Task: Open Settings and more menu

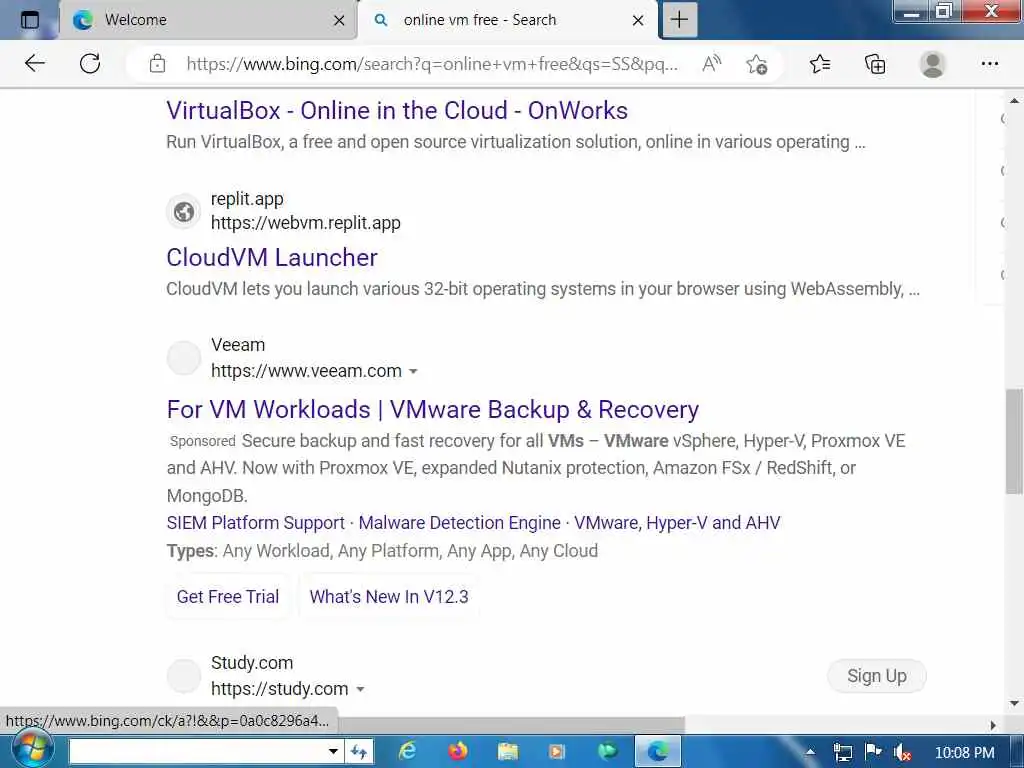Action: (989, 63)
